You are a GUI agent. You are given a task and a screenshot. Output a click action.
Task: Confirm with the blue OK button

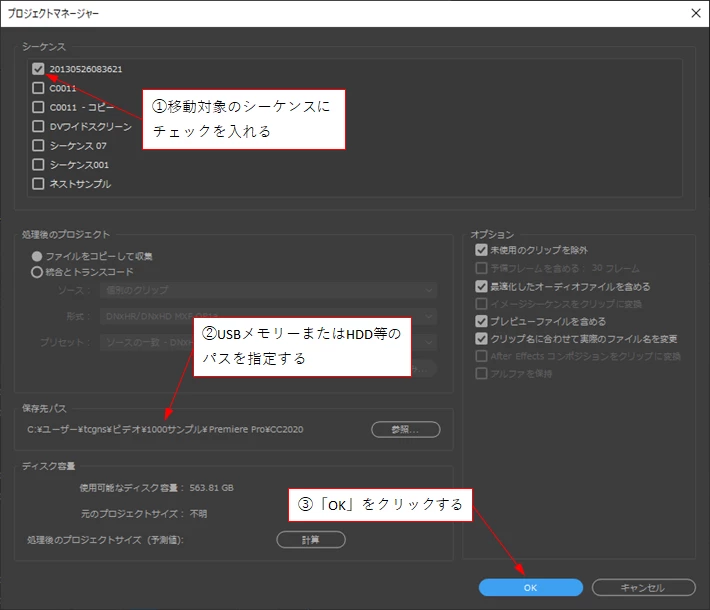click(530, 587)
